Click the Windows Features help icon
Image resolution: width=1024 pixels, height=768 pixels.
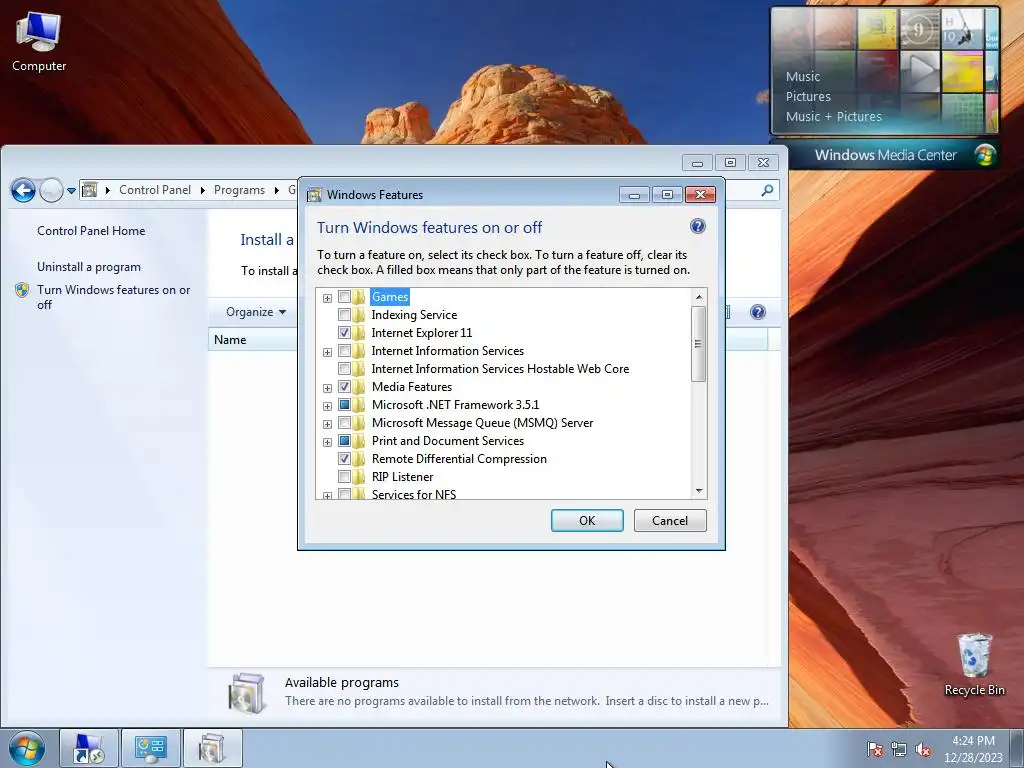coord(697,226)
